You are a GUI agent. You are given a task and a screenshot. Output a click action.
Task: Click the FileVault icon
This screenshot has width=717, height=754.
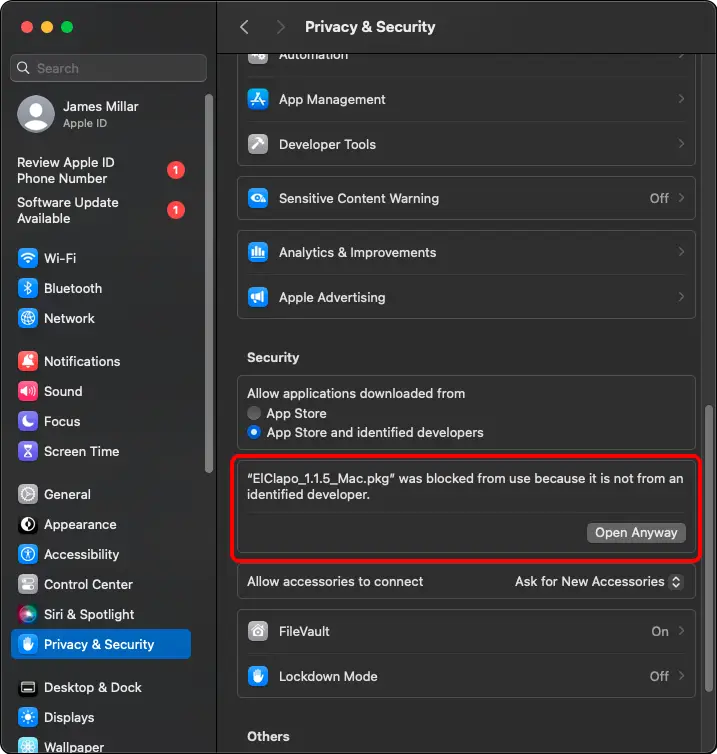coord(258,631)
